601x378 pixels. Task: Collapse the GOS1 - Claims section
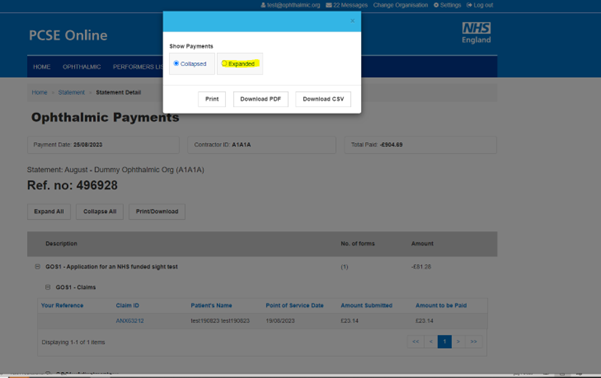click(x=48, y=287)
